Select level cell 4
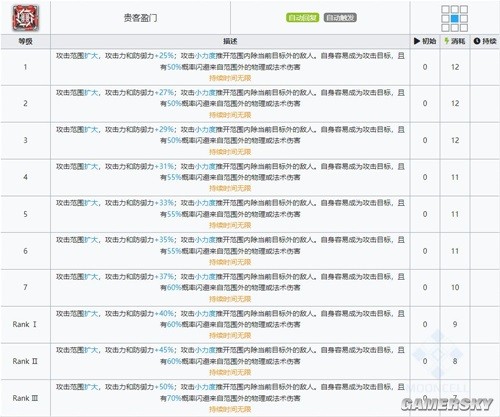This screenshot has width=500, height=417. [25, 177]
